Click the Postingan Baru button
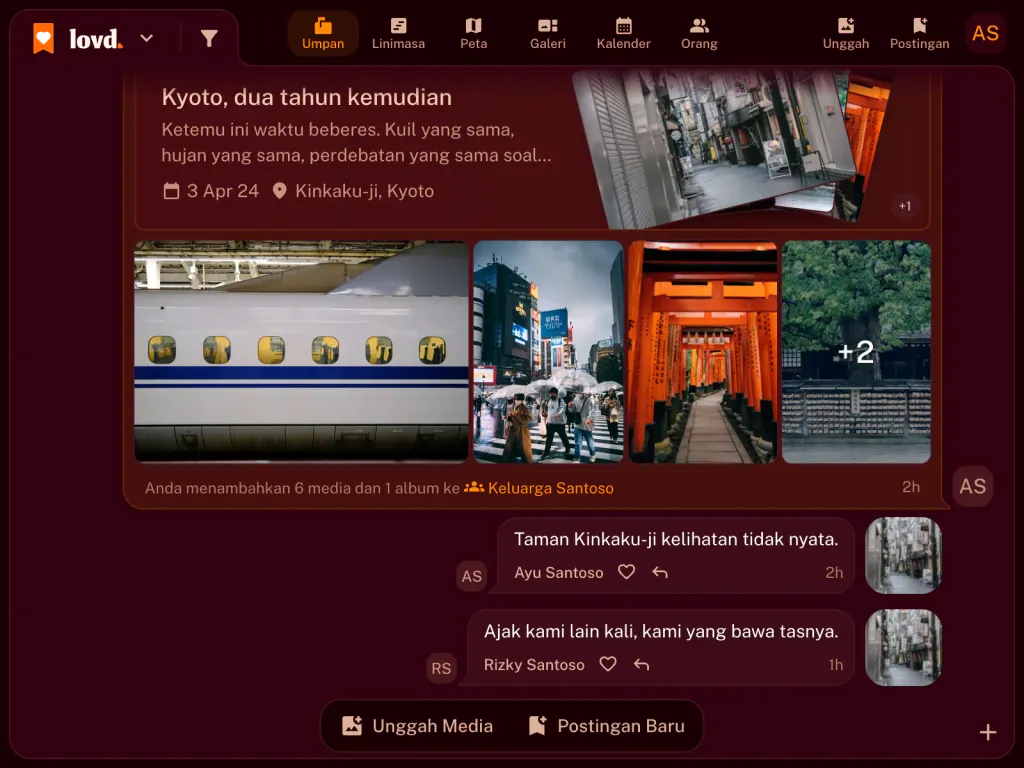 click(607, 726)
